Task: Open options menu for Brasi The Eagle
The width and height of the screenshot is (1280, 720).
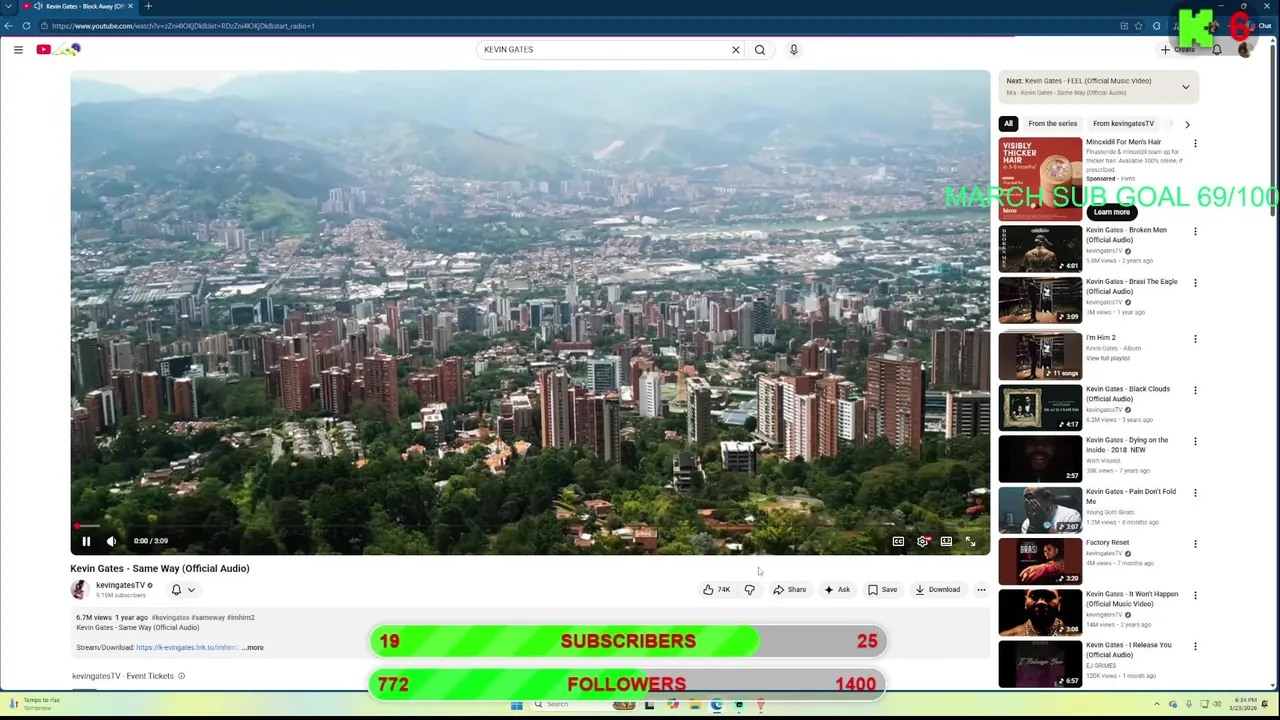Action: [1195, 283]
